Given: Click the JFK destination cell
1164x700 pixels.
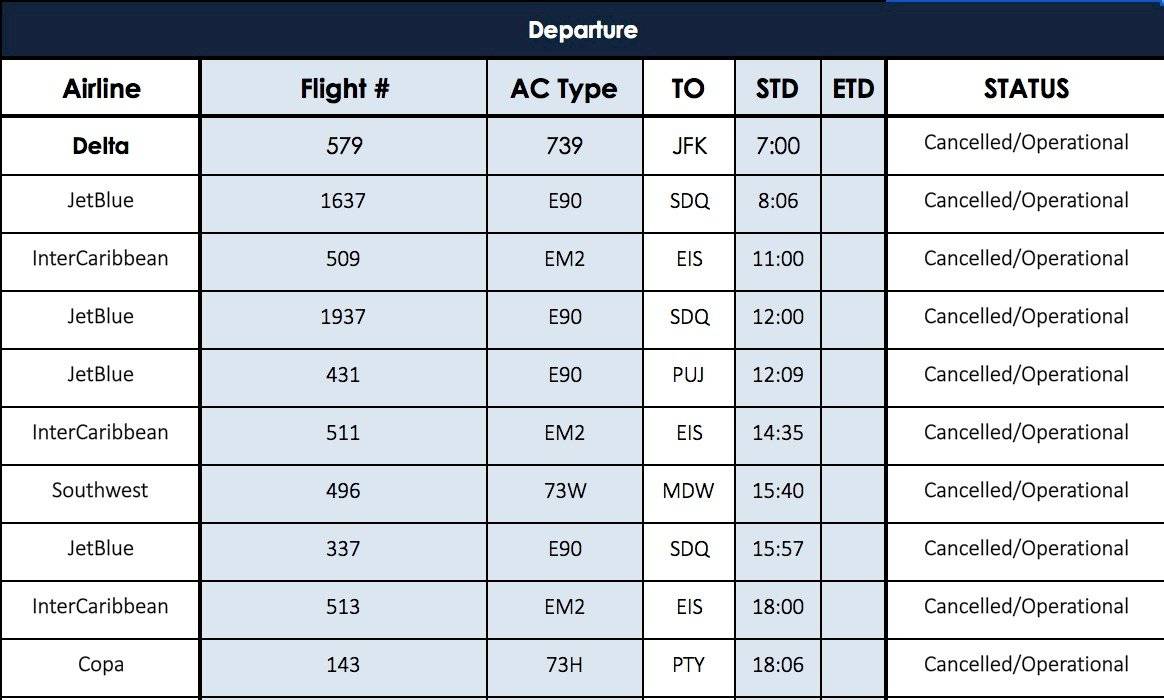Looking at the screenshot, I should tap(688, 145).
